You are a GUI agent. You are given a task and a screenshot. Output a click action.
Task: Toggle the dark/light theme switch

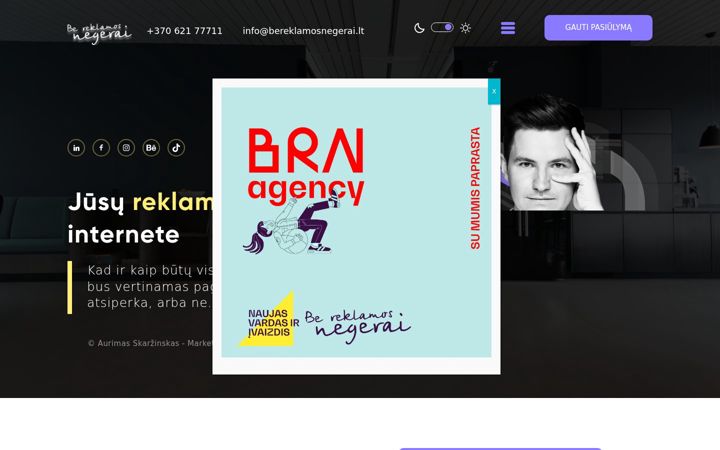point(442,28)
